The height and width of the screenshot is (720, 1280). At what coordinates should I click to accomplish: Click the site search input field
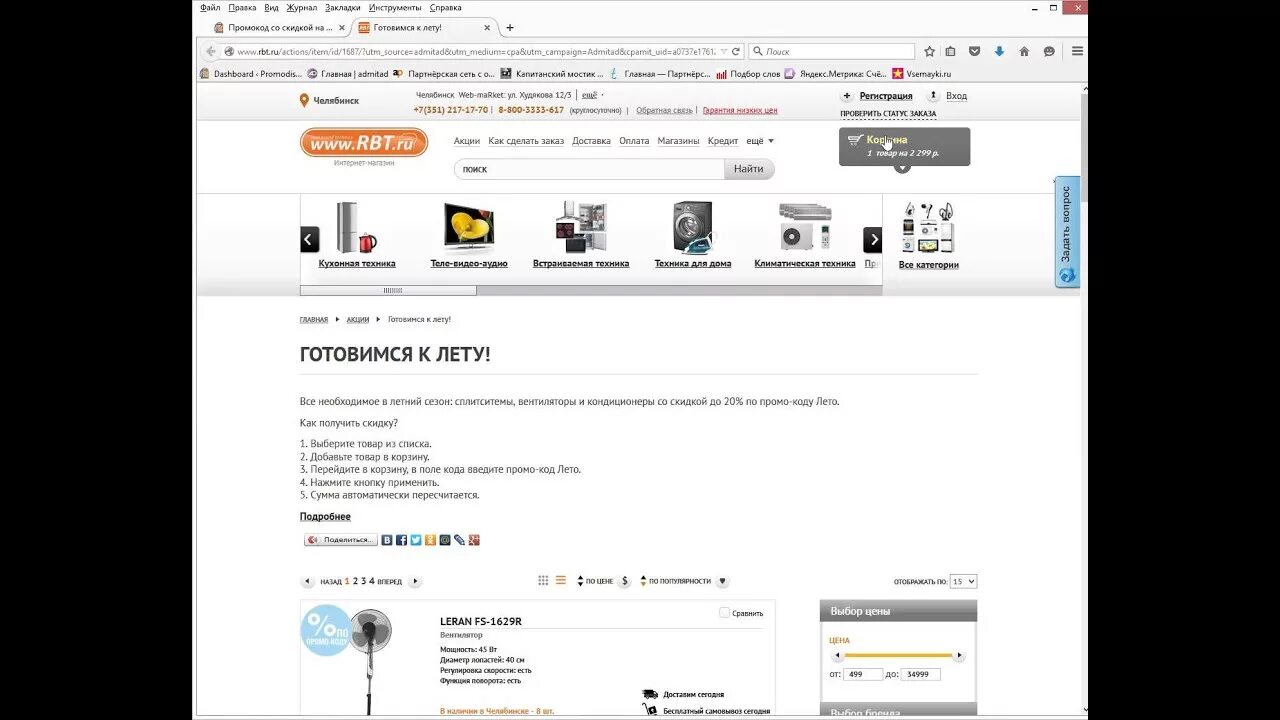tap(589, 169)
